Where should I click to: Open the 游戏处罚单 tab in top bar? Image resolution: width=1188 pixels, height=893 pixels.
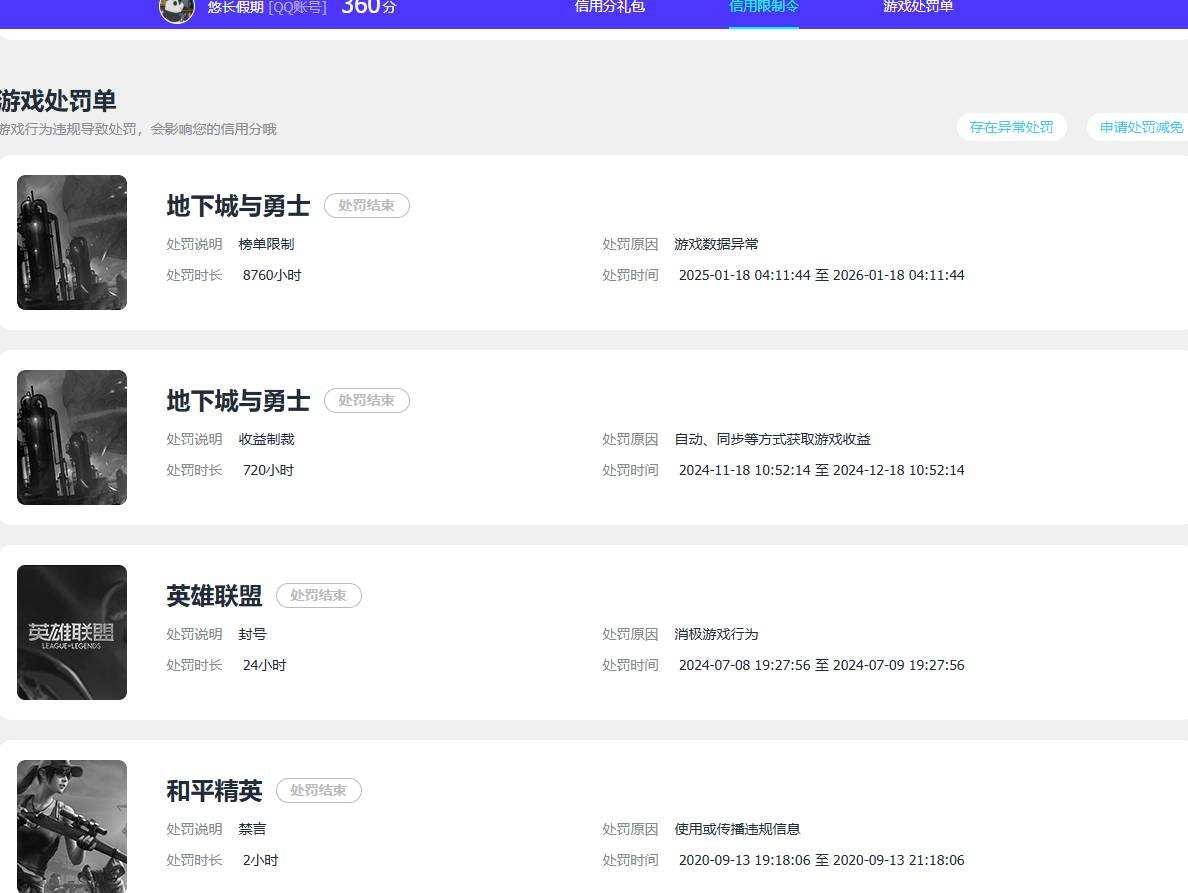918,7
